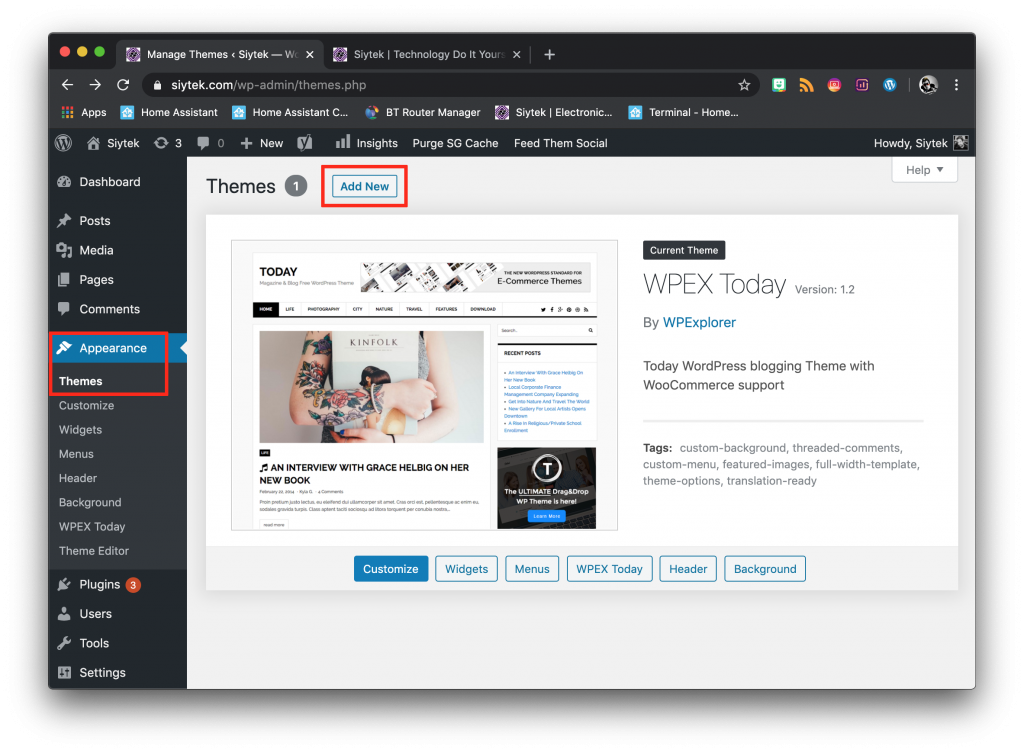This screenshot has height=753, width=1024.
Task: Close the Siytek Technology tab
Action: (x=517, y=54)
